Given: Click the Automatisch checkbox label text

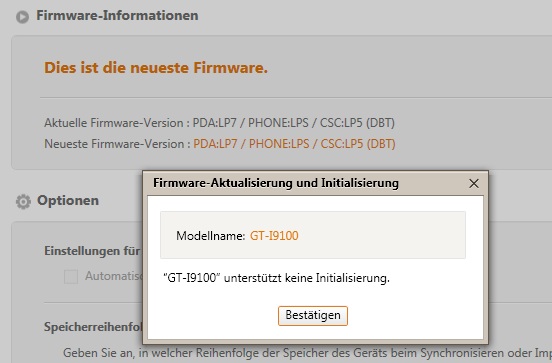Looking at the screenshot, I should (x=114, y=276).
